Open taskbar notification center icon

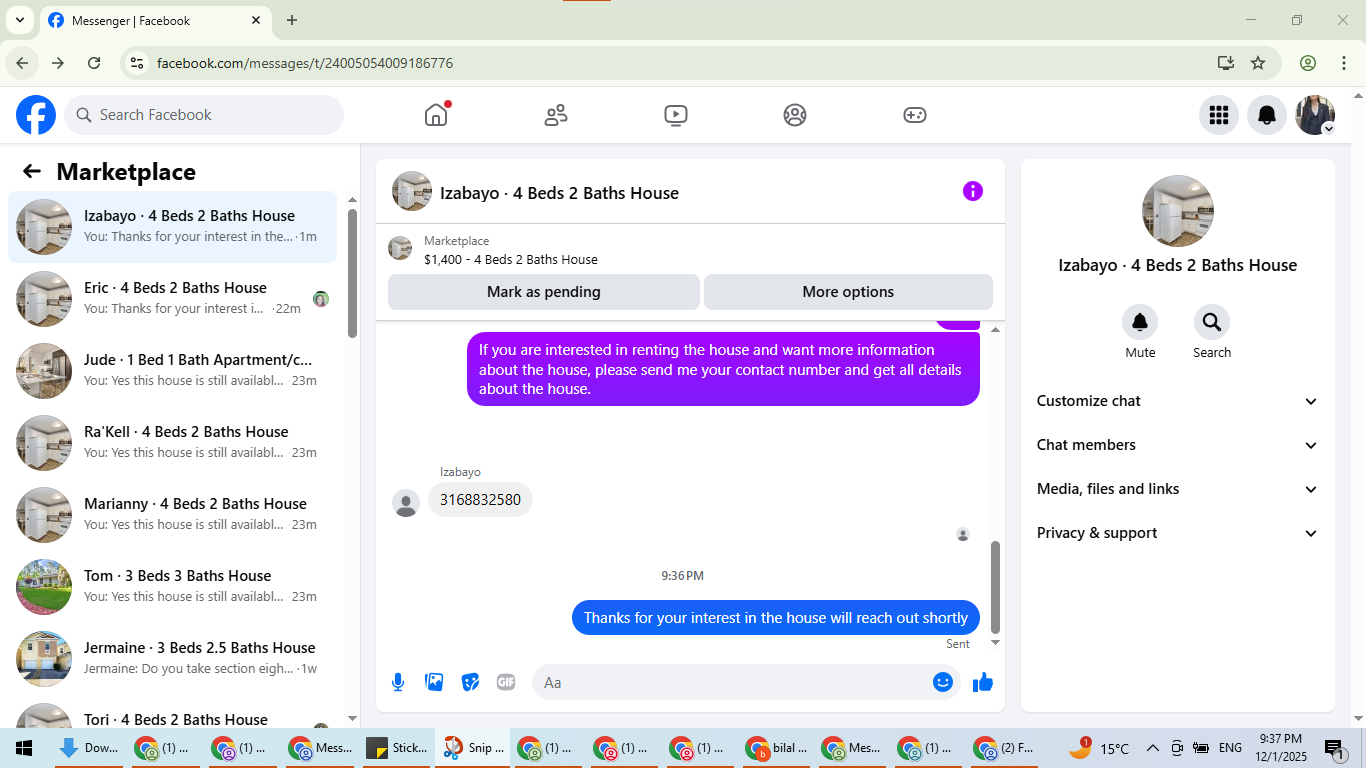1335,748
